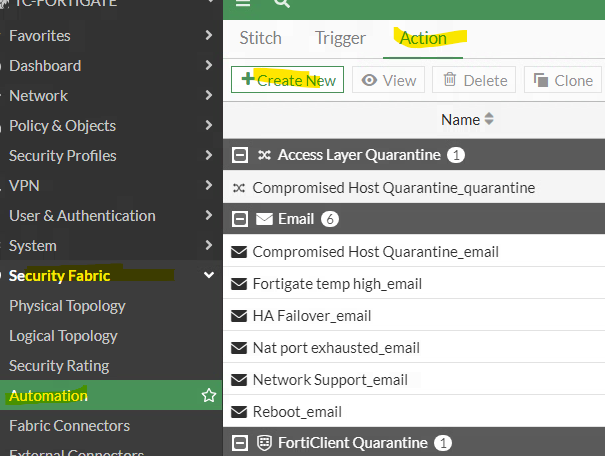
Task: Click shield icon of FortiClient Quarantine group
Action: (264, 443)
